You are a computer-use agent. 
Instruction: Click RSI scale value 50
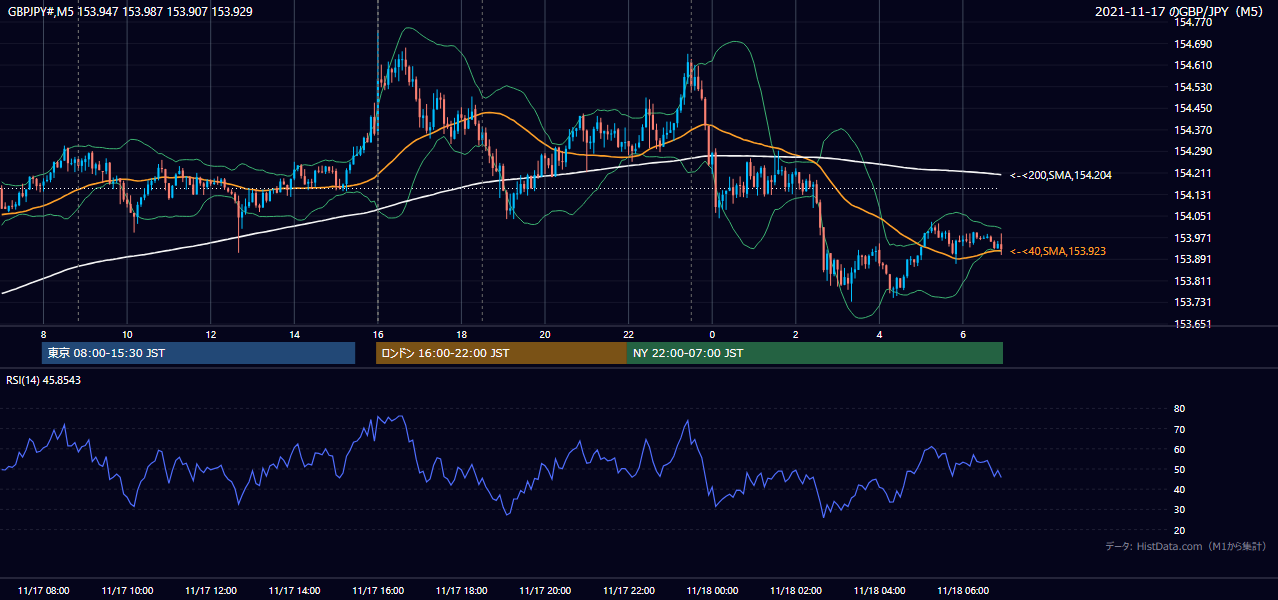[x=1180, y=469]
